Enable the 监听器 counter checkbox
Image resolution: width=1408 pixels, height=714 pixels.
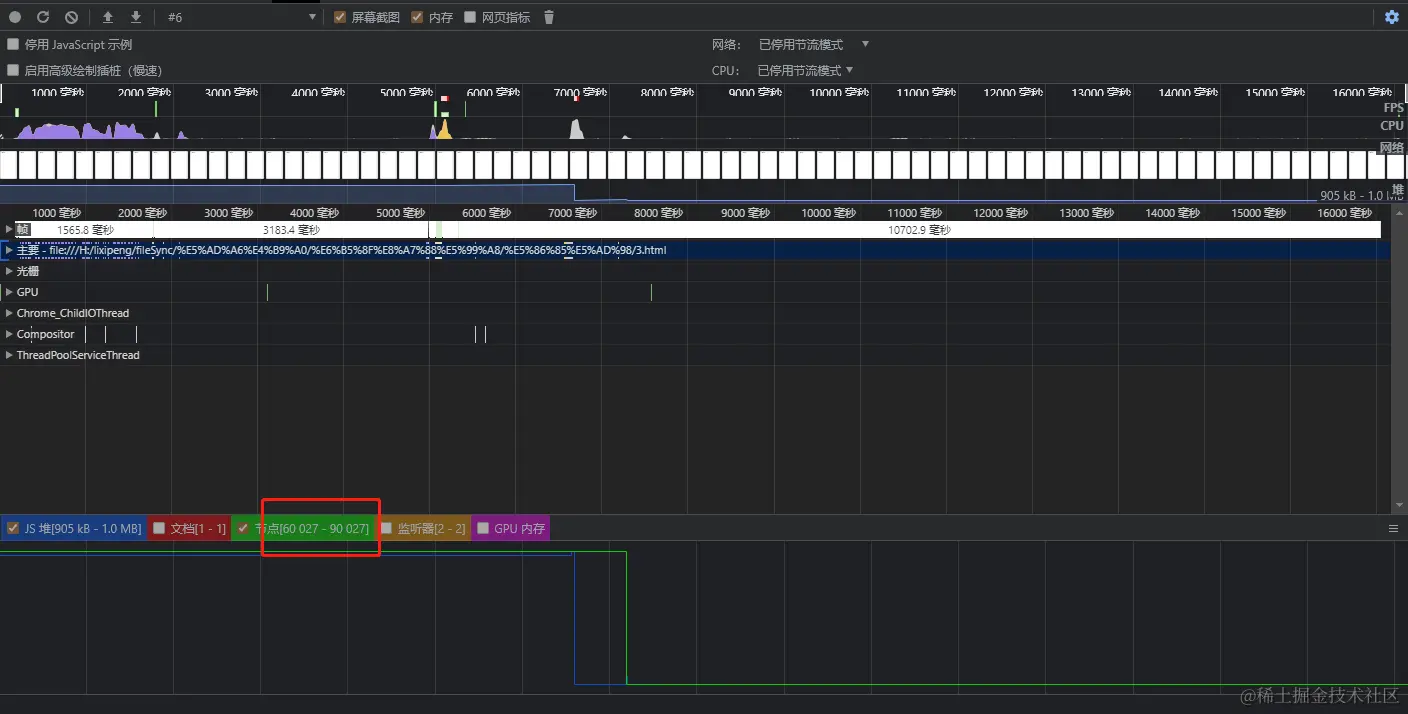[386, 528]
